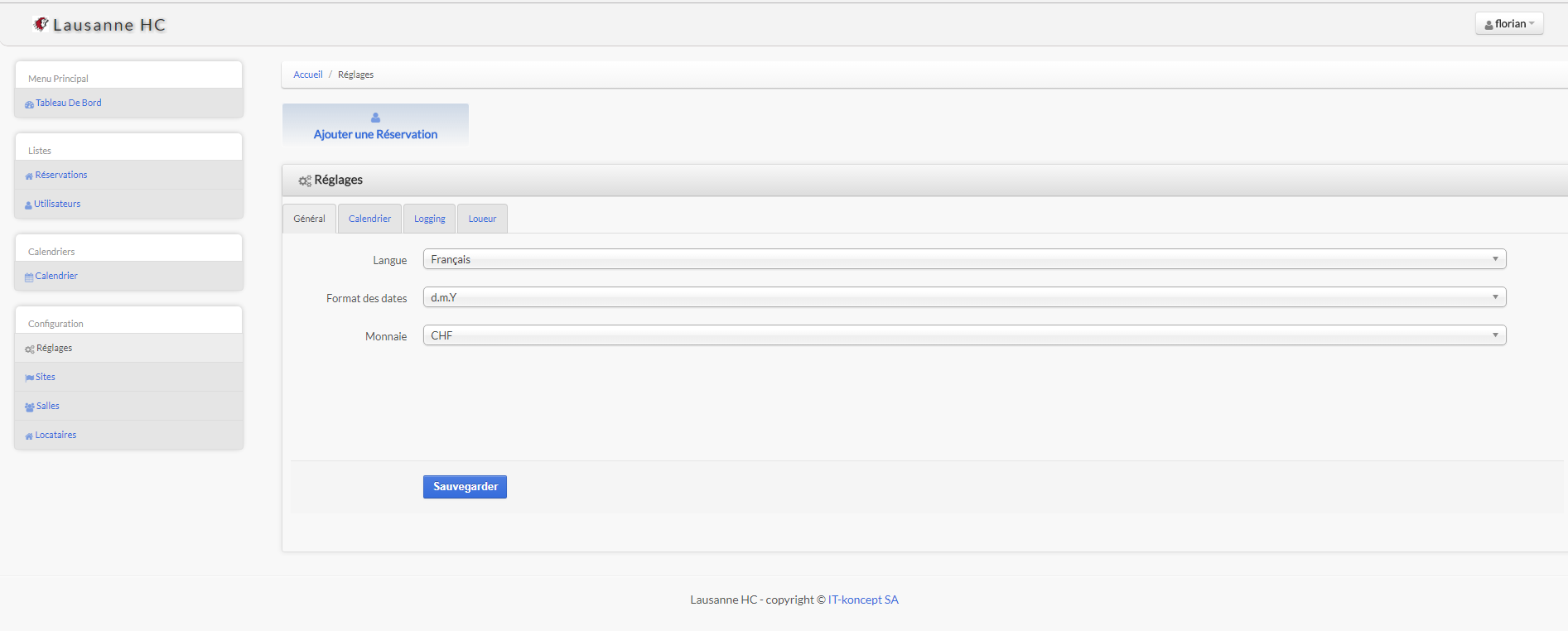Click the Locataires sidebar icon
The width and height of the screenshot is (1568, 631).
(29, 436)
